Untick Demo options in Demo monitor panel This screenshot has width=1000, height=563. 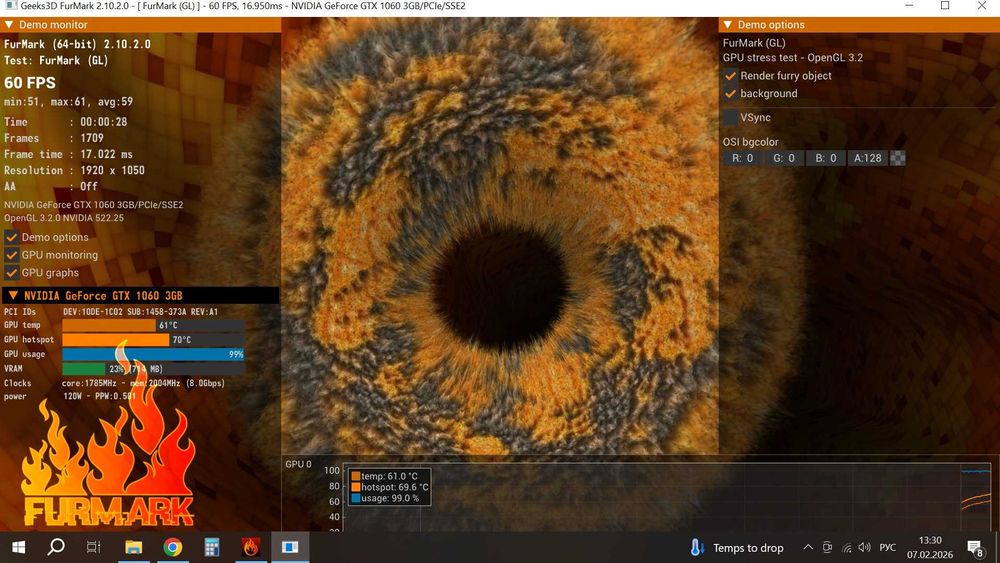11,237
